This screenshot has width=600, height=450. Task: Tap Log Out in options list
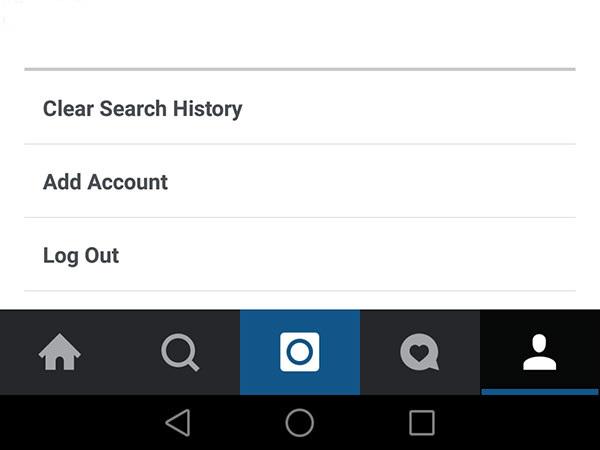click(x=300, y=255)
